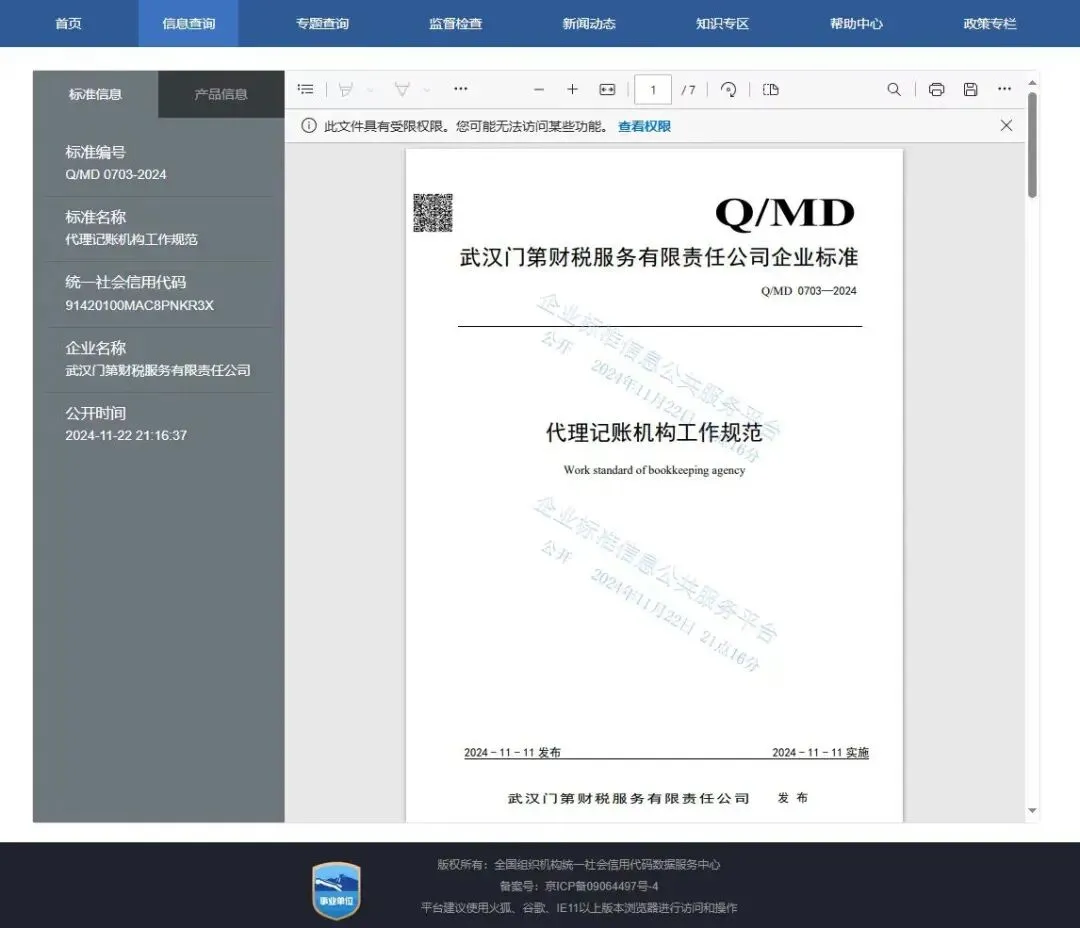
Task: Open the 帮助中心 navigation item
Action: pos(856,23)
